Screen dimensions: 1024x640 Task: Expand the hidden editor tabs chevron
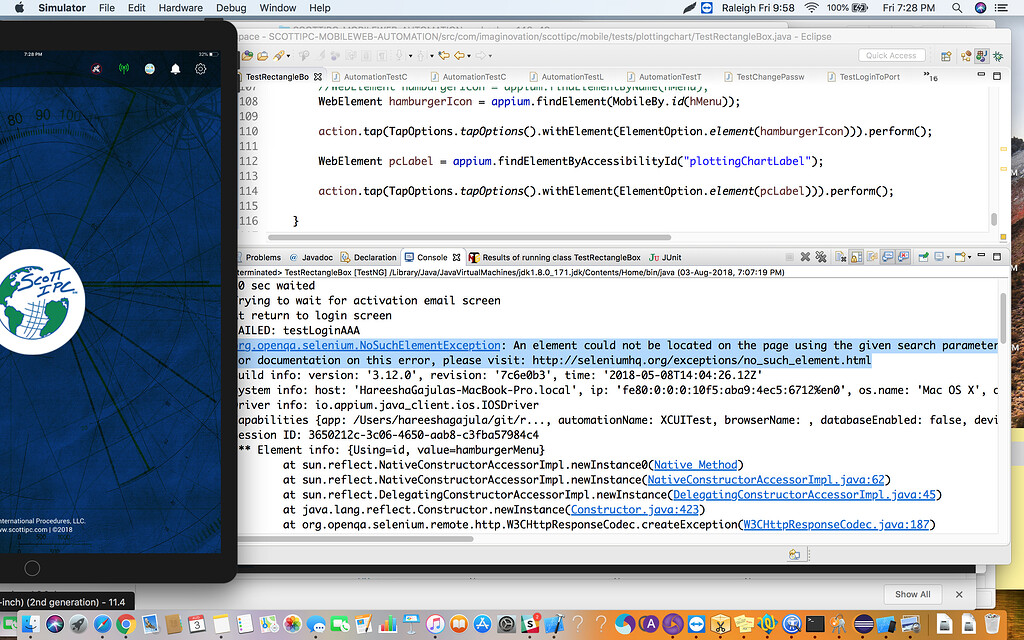927,73
